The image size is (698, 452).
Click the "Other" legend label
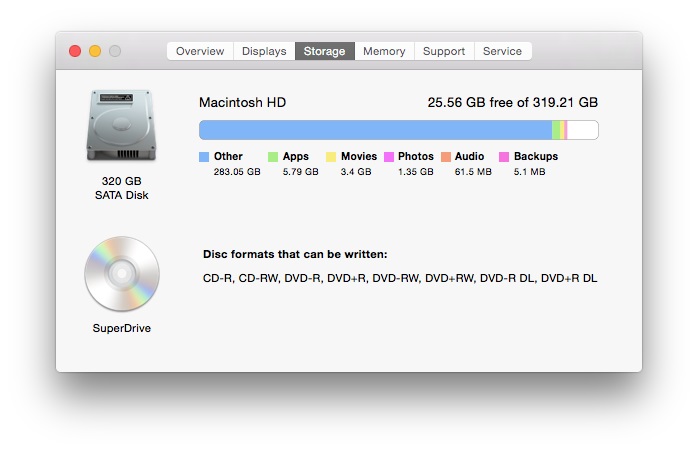pyautogui.click(x=228, y=156)
